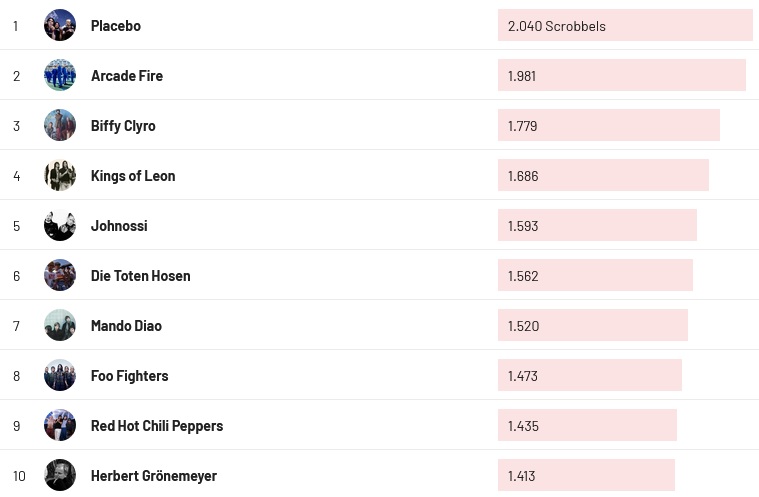Image resolution: width=759 pixels, height=497 pixels.
Task: Open the 1.562 scrobble count bar
Action: click(595, 276)
